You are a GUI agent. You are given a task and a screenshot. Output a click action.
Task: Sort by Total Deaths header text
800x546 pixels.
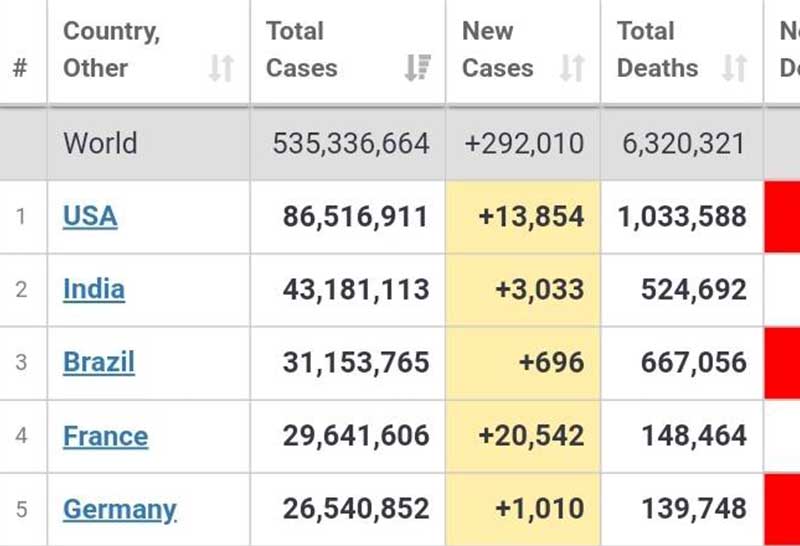point(657,50)
